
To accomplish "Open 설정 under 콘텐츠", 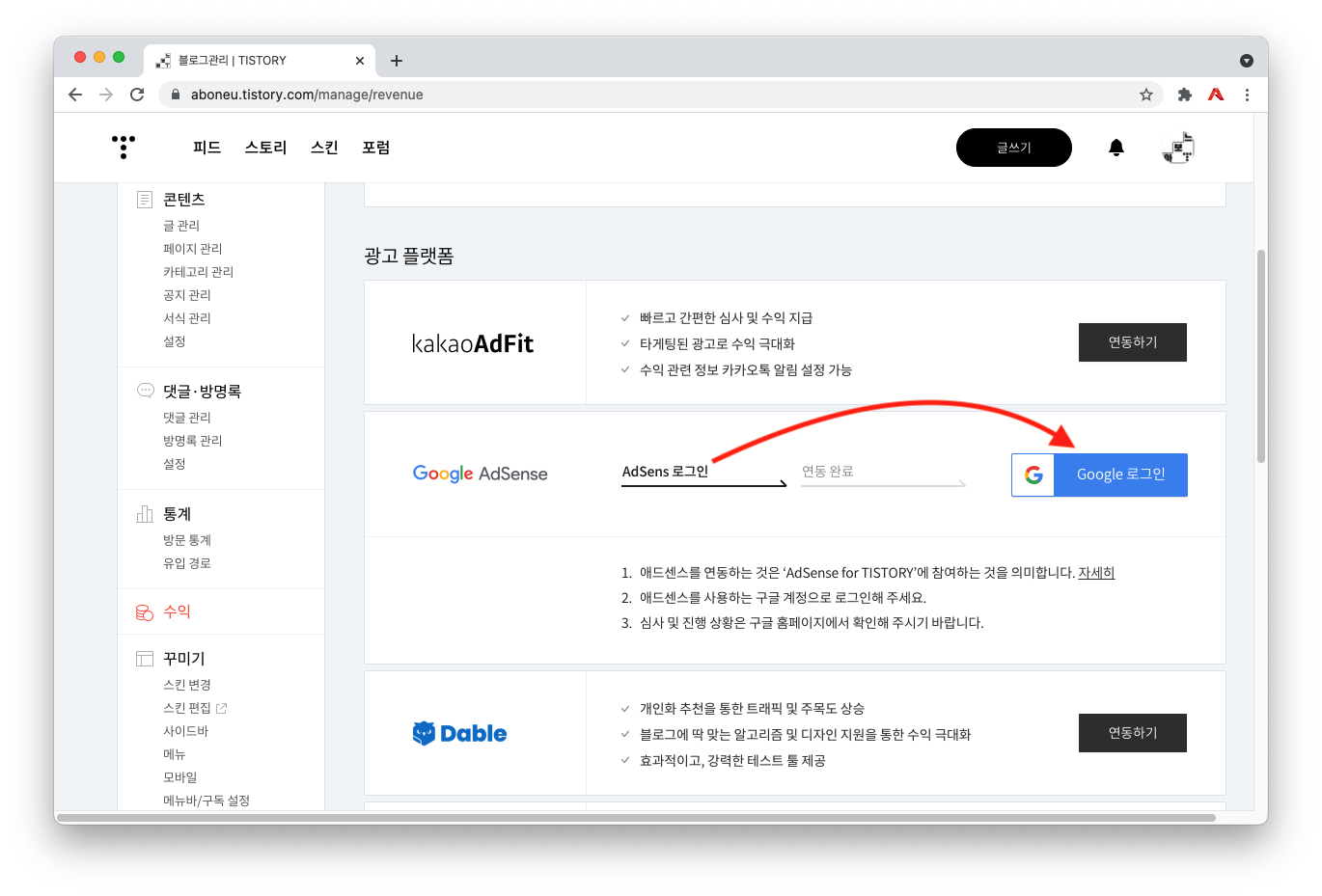I will tap(175, 341).
